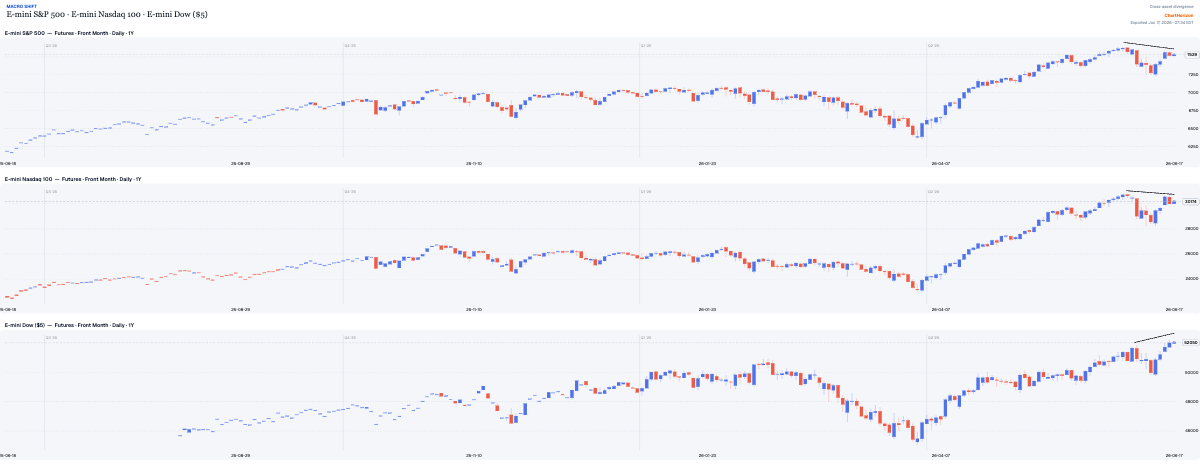Click the 26-01-23 date label under Dow chart
This screenshot has width=1200, height=467.
click(709, 455)
